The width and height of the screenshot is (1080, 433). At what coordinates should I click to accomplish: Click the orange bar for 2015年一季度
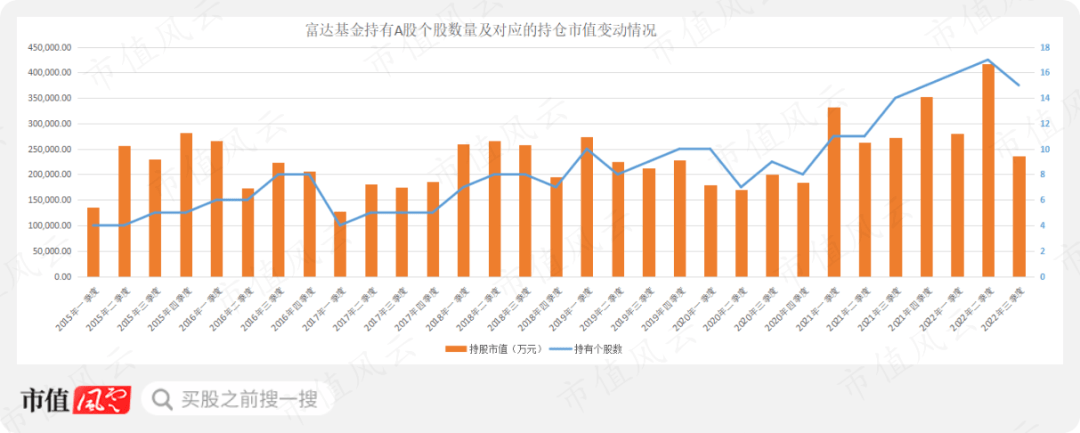coord(93,242)
